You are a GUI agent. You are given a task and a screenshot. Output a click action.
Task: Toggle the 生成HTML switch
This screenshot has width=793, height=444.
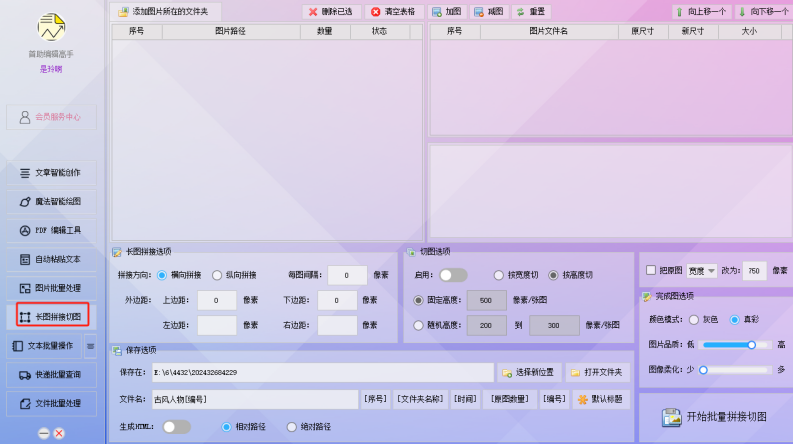pyautogui.click(x=177, y=427)
